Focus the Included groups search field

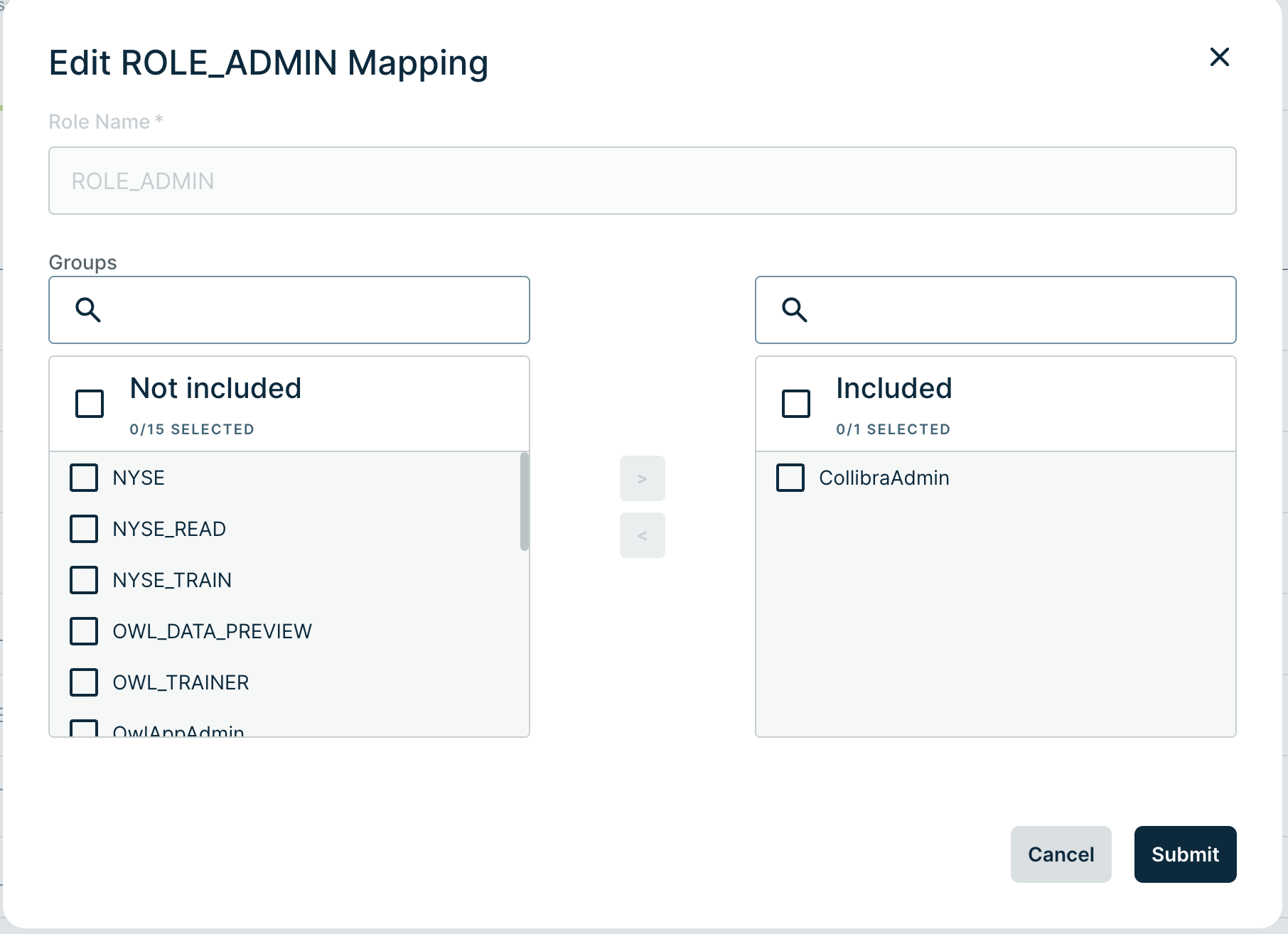[x=1016, y=310]
